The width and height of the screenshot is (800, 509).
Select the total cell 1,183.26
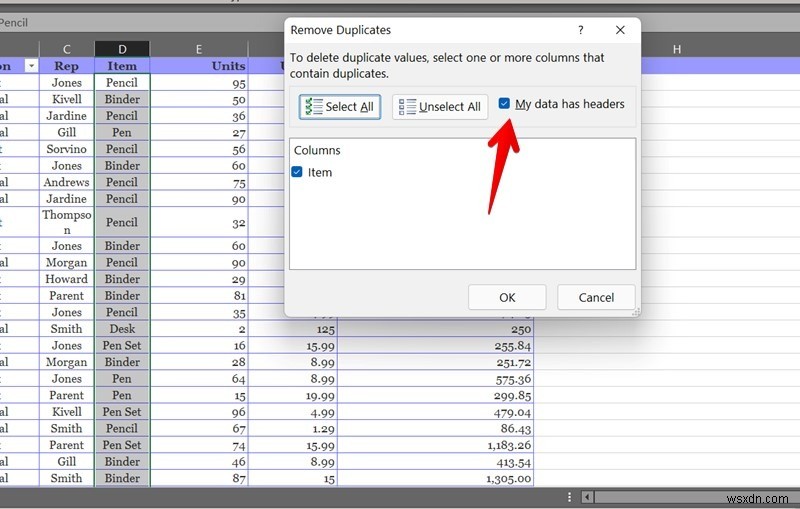click(435, 445)
